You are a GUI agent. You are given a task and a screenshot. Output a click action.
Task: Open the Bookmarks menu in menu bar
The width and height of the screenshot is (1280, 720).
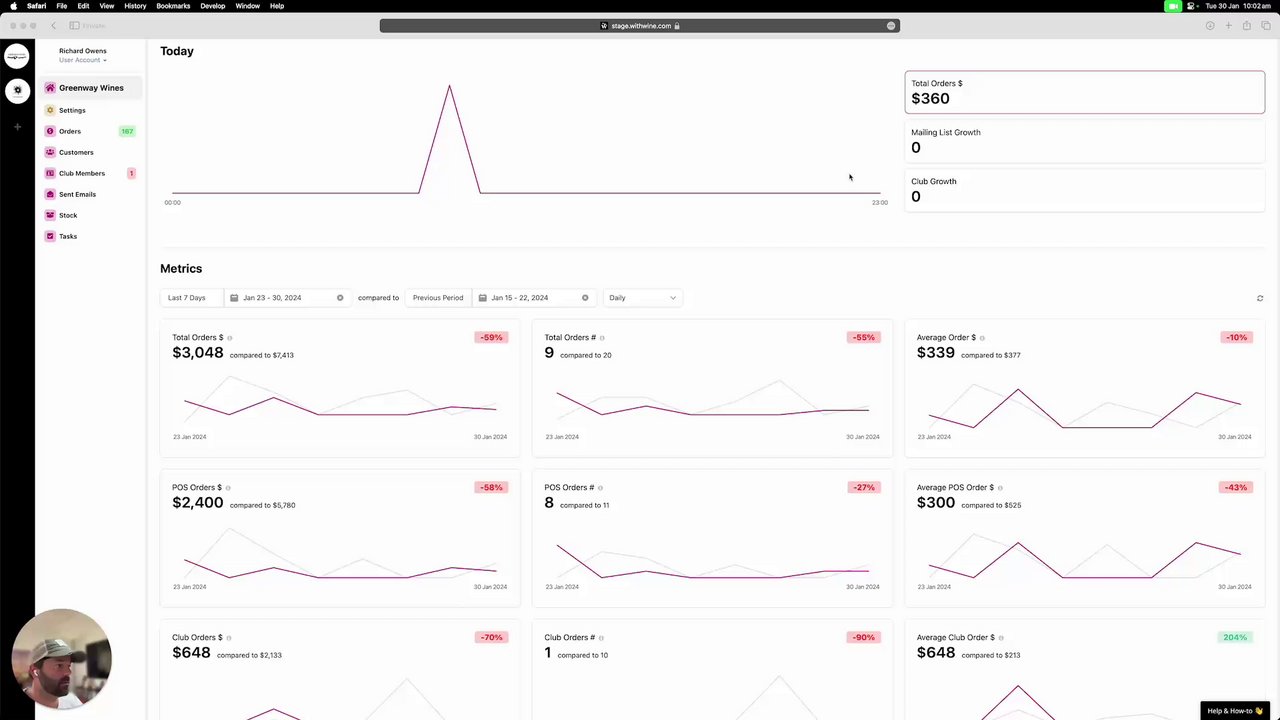point(173,6)
